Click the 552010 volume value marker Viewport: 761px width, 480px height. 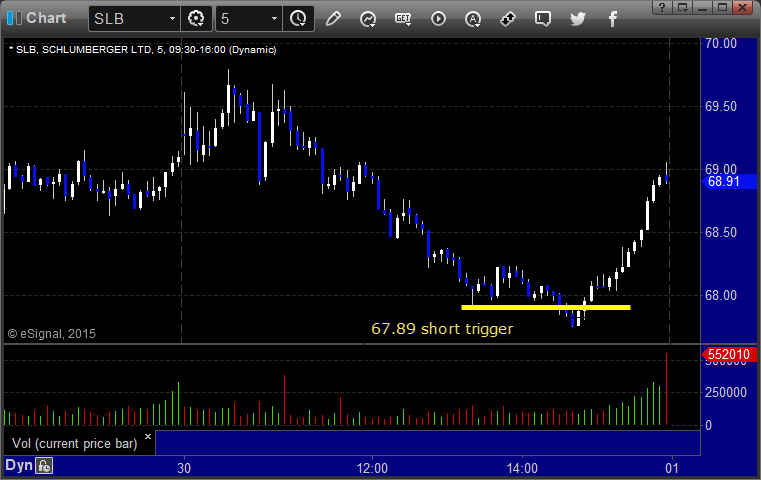click(729, 354)
